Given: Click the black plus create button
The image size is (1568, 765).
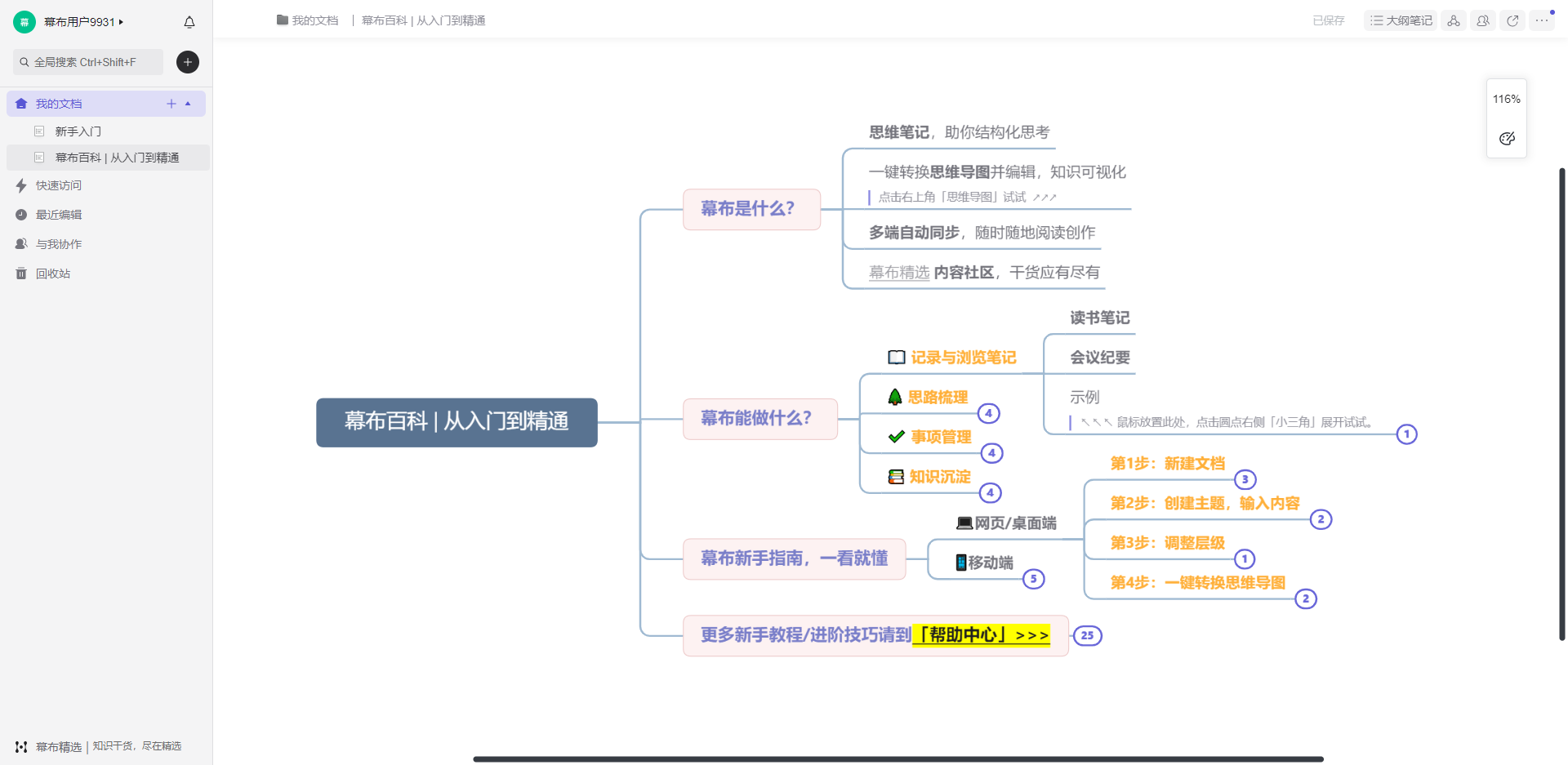Looking at the screenshot, I should (x=188, y=62).
